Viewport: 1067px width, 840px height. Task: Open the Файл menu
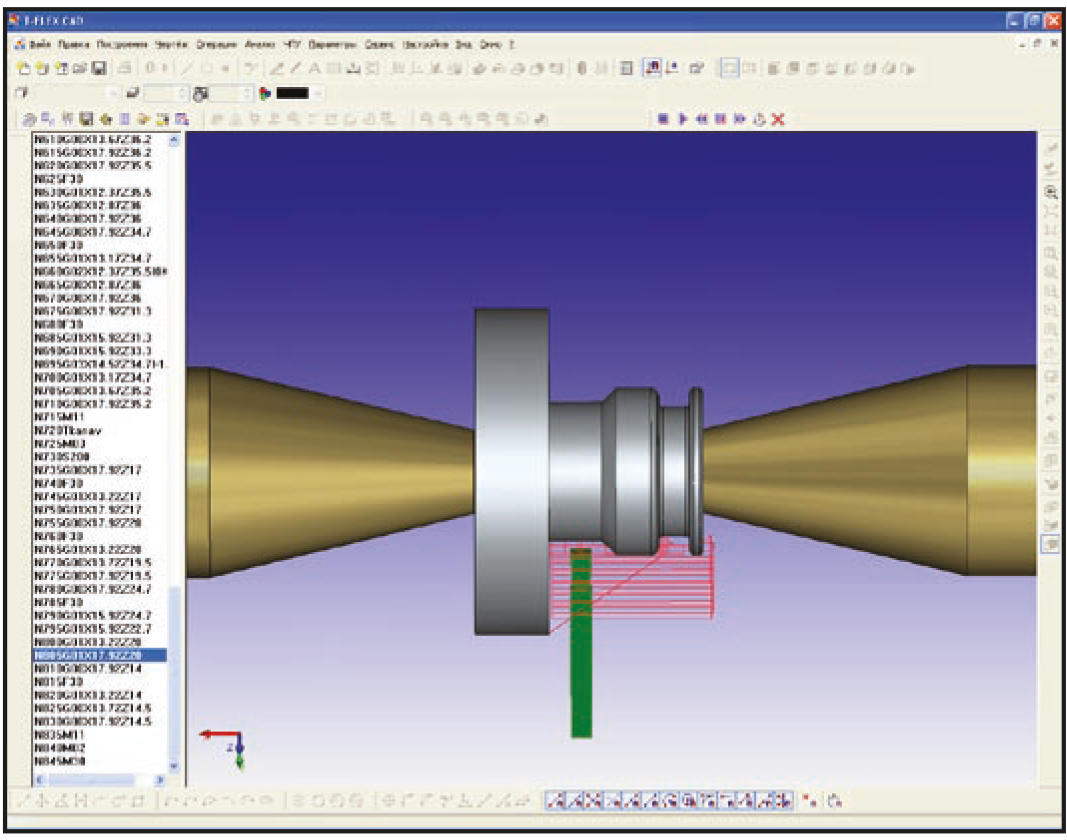click(40, 45)
